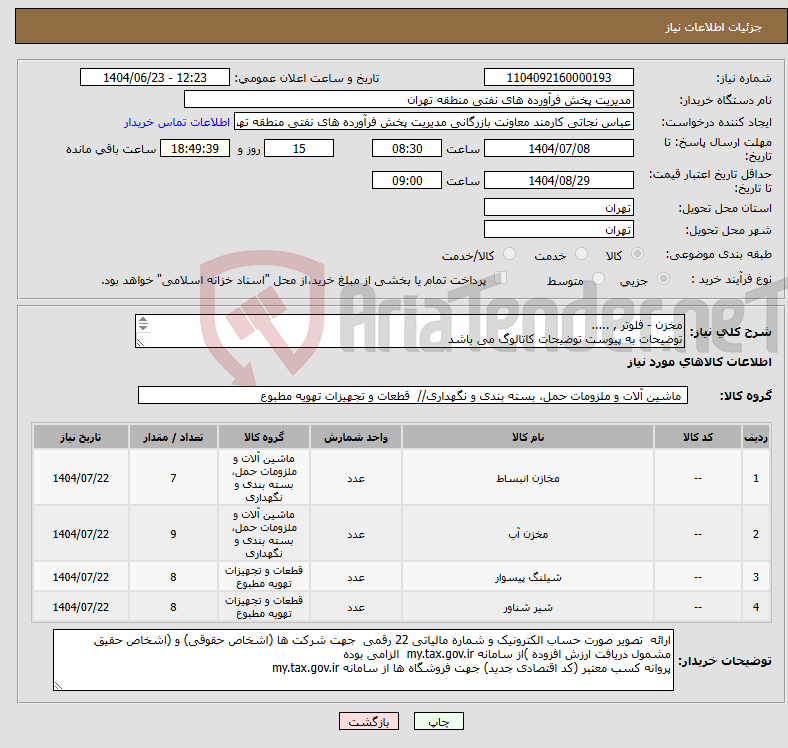788x748 pixels.
Task: Click the عدد unit in the مخزن آب row
Action: [356, 534]
